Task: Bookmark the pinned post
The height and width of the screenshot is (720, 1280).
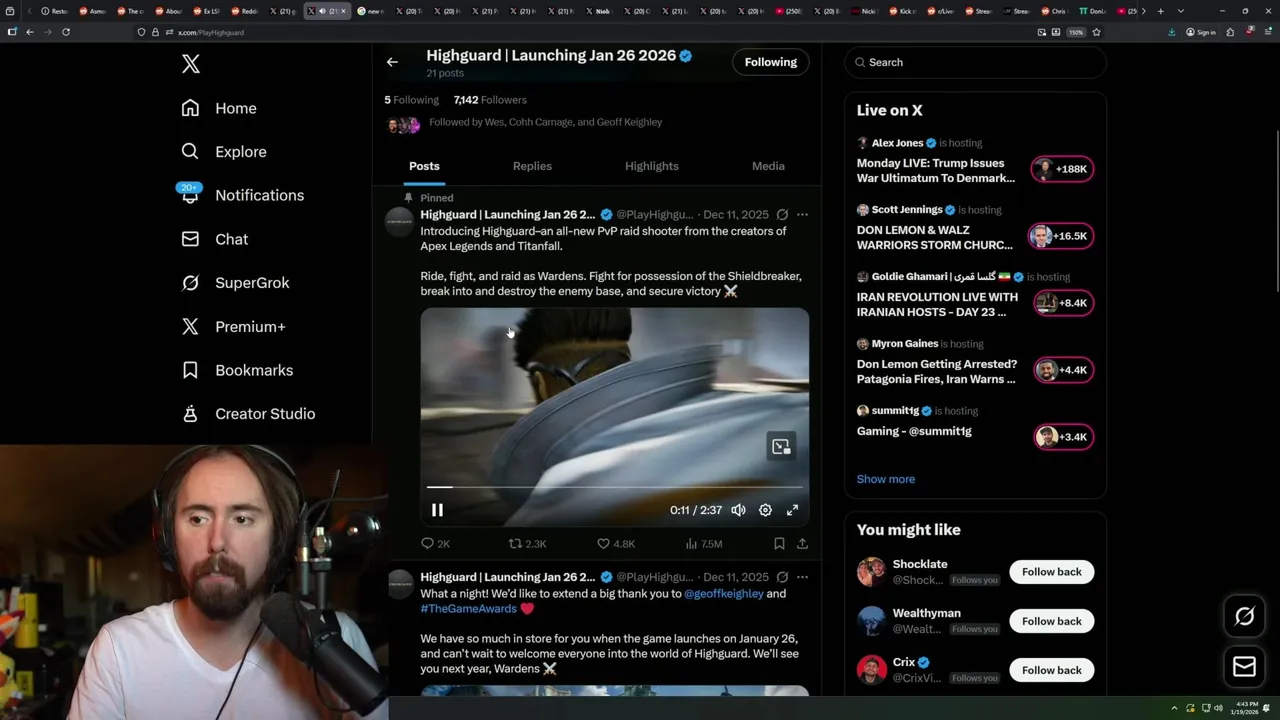Action: click(779, 544)
